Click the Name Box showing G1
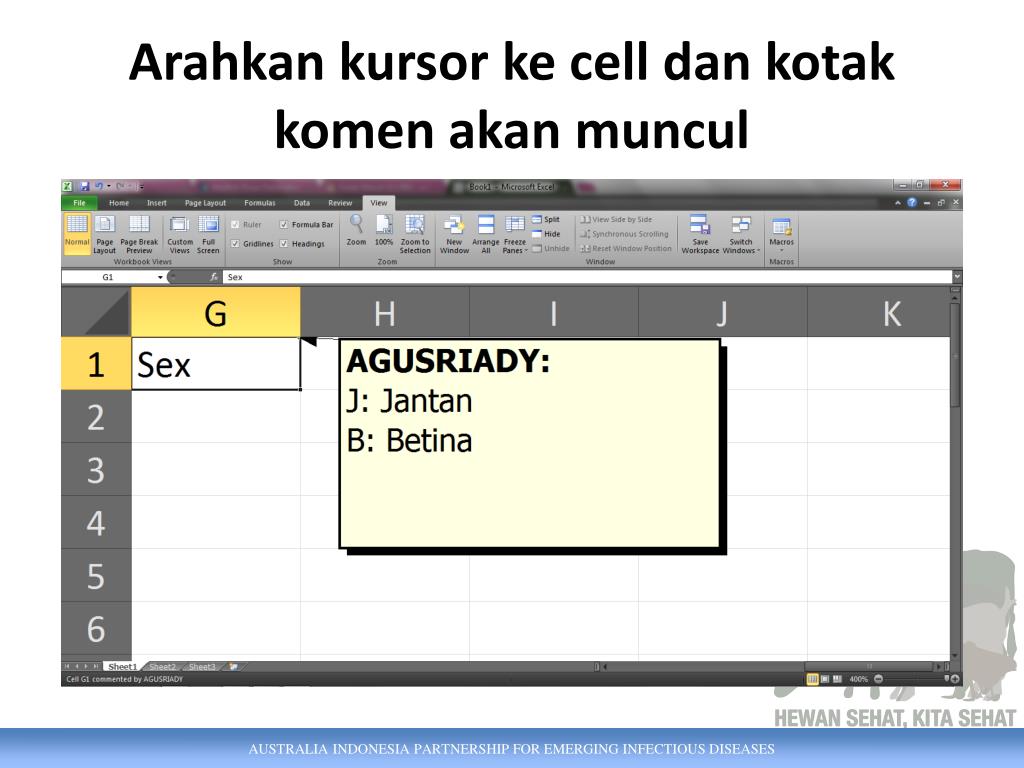Screen dimensions: 1024x768 tap(108, 278)
